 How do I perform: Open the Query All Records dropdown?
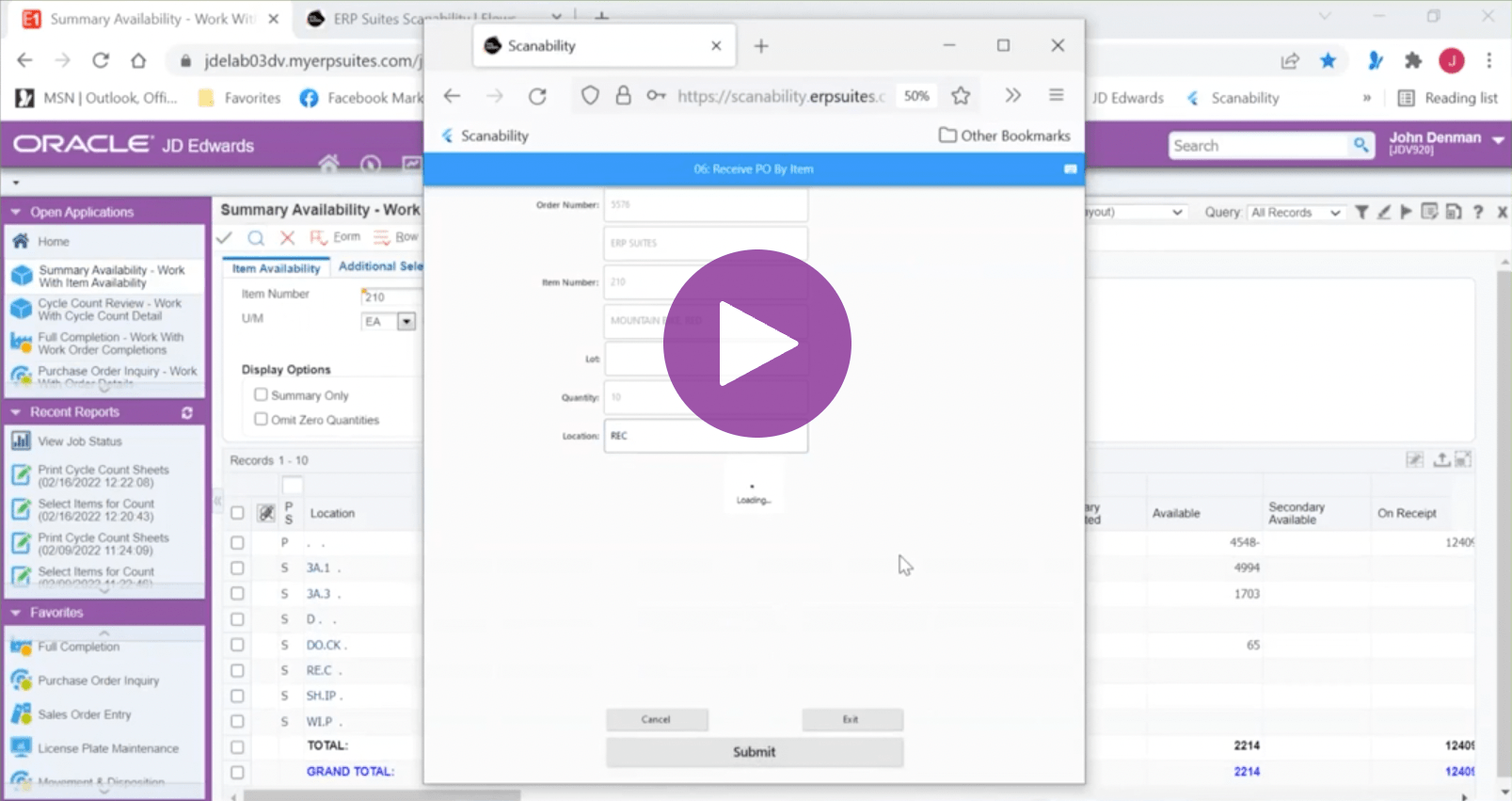1295,212
